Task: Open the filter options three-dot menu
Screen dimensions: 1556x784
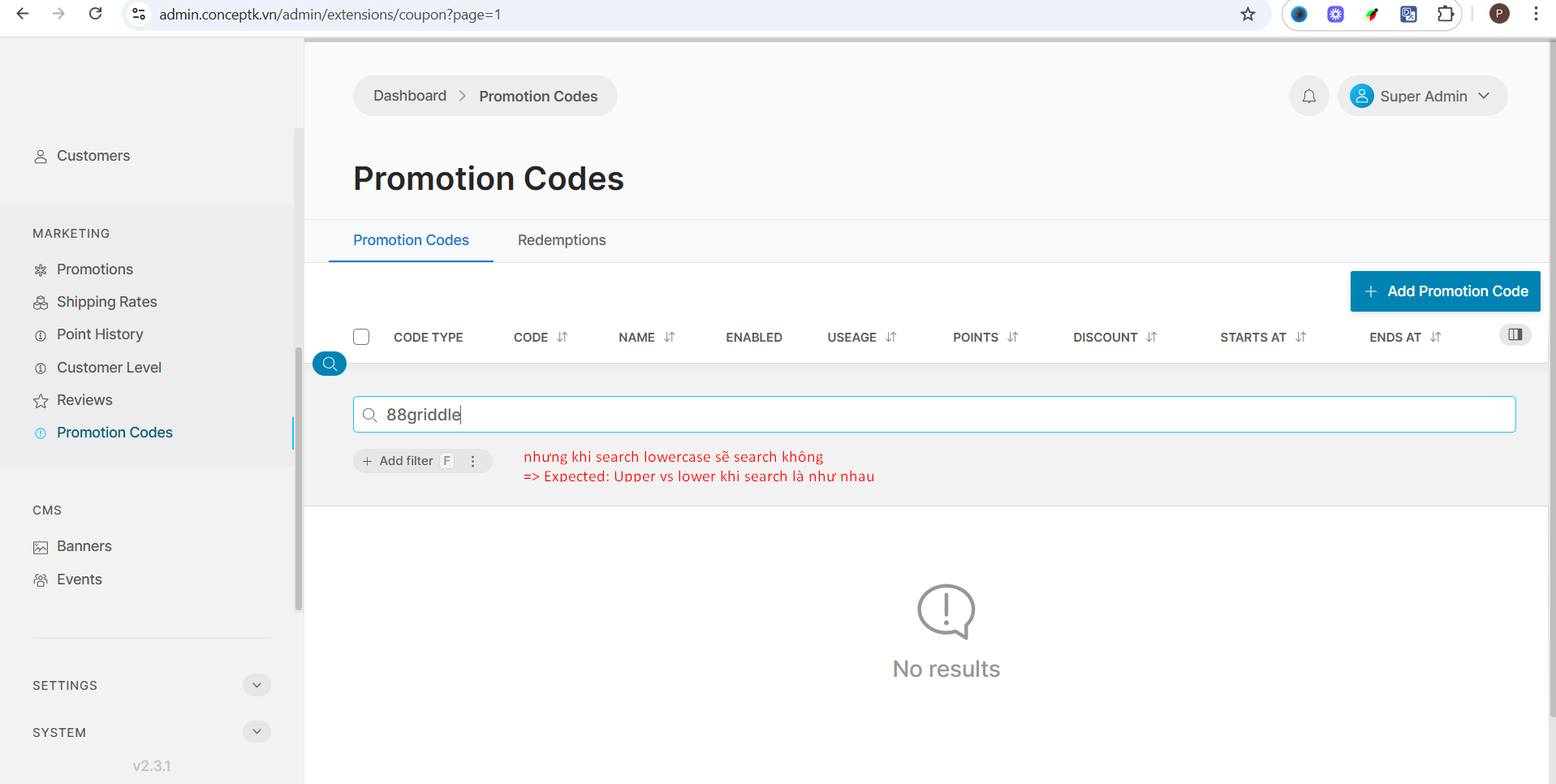Action: pyautogui.click(x=472, y=461)
